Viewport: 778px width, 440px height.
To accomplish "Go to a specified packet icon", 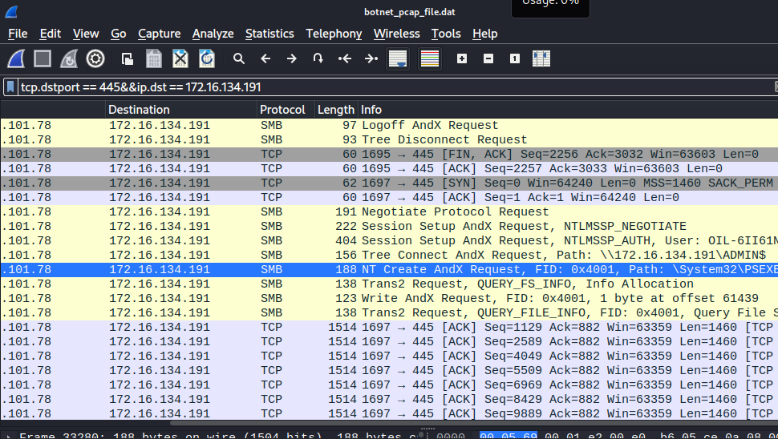I will (318, 59).
